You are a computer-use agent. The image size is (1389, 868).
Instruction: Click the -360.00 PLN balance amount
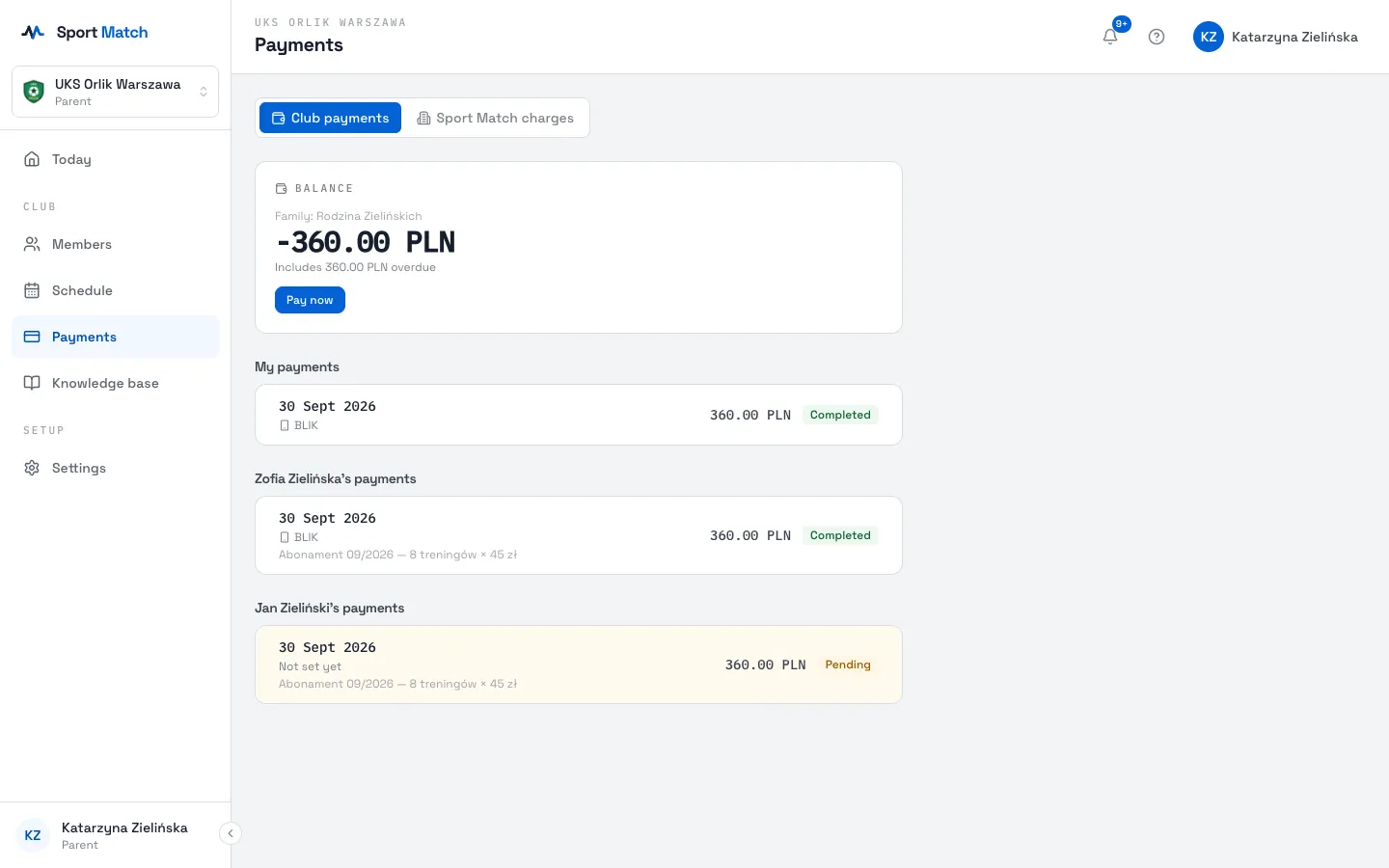click(x=365, y=242)
